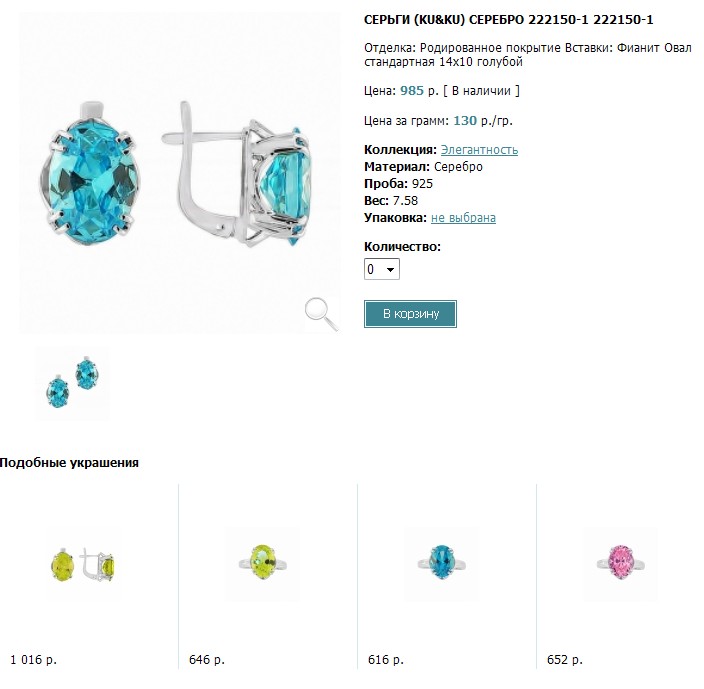Viewport: 704px width, 689px height.
Task: Click the "Подобные украшения" heading
Action: 69,463
